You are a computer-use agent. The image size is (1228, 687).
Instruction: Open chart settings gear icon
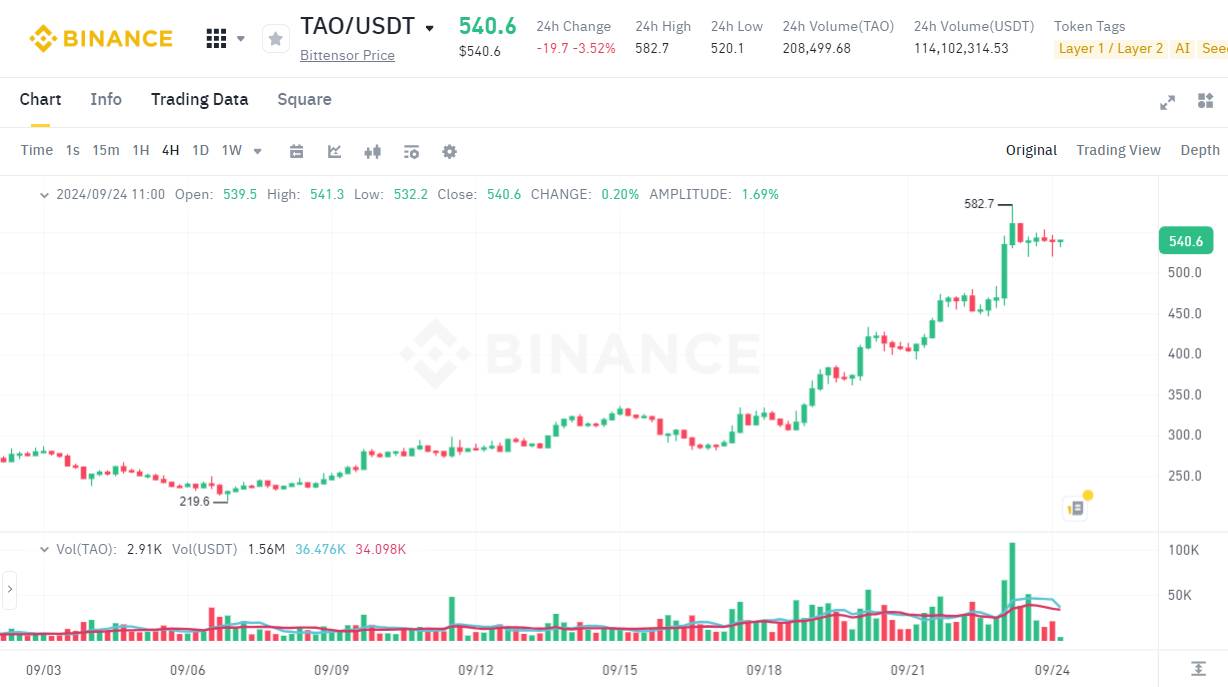pos(449,151)
